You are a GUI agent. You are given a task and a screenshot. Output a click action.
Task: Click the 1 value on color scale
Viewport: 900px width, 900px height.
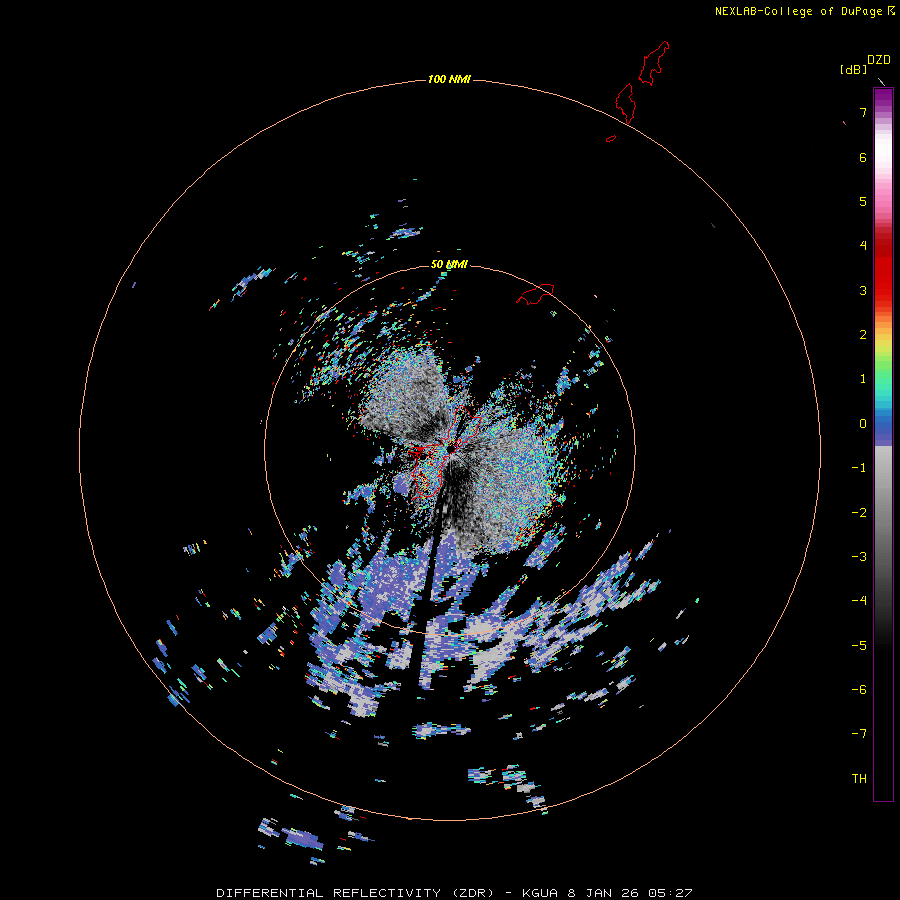[x=863, y=379]
